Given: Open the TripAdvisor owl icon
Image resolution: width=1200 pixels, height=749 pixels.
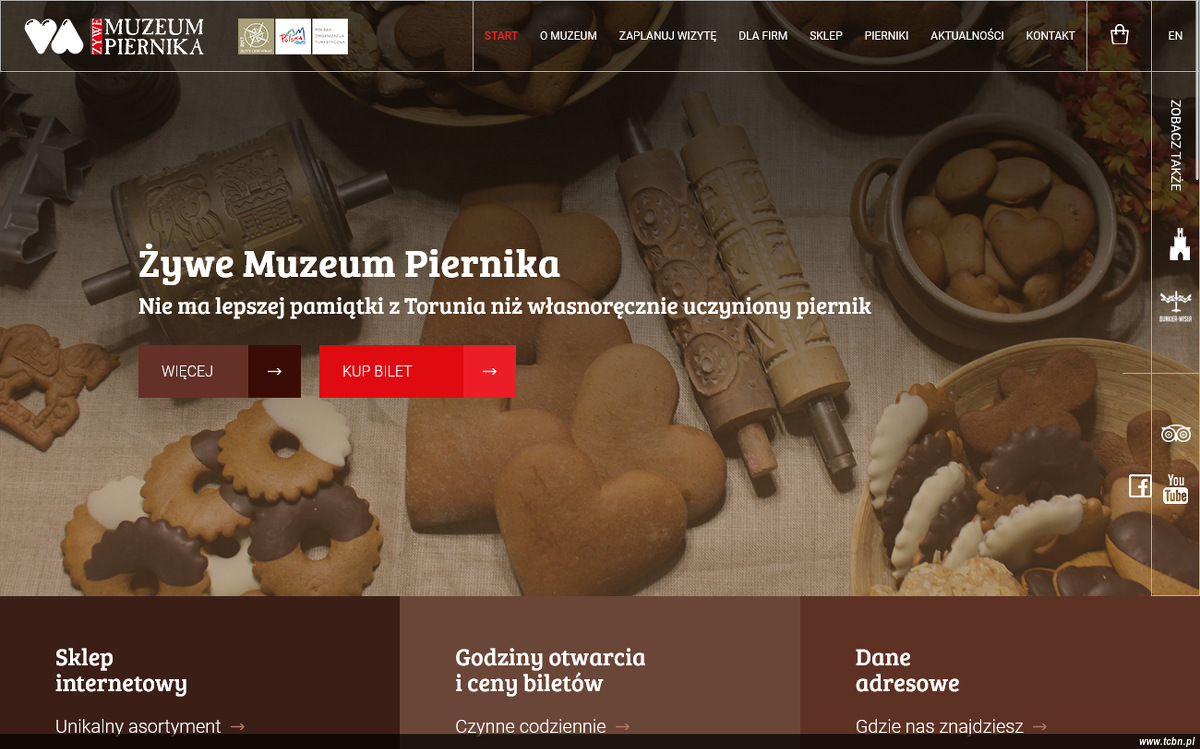Looking at the screenshot, I should coord(1175,433).
